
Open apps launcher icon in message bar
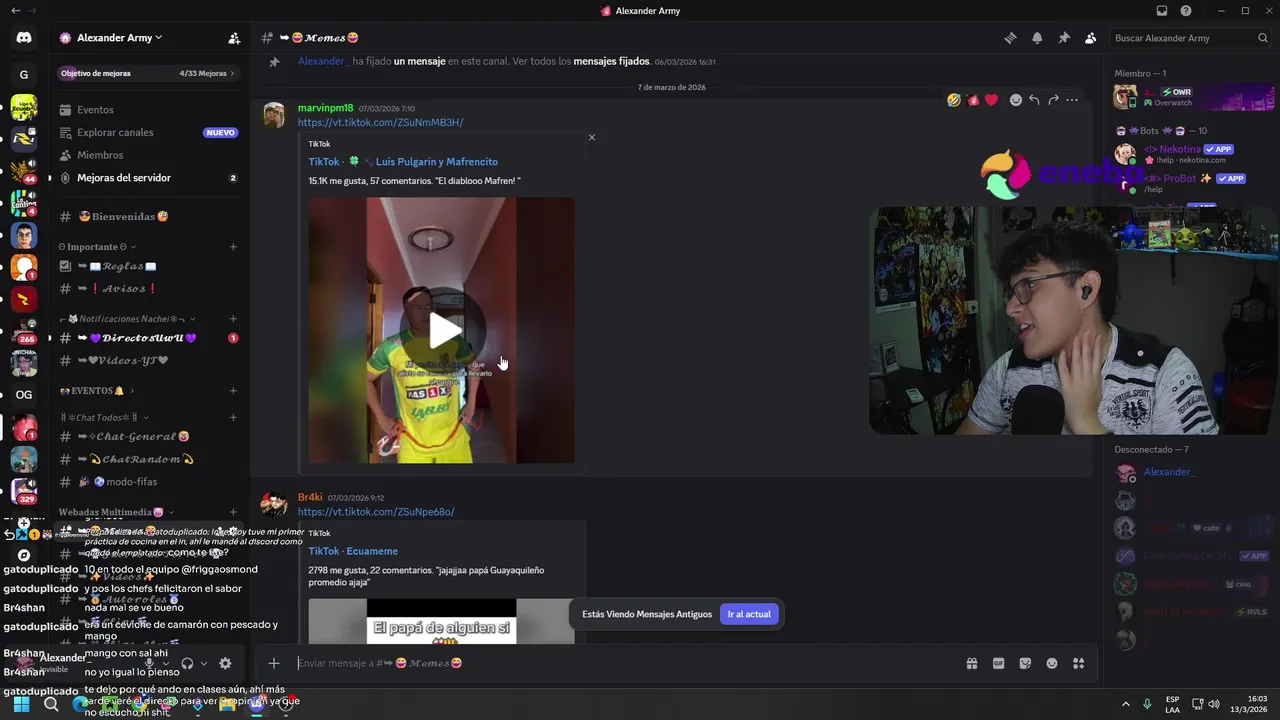tap(1078, 663)
